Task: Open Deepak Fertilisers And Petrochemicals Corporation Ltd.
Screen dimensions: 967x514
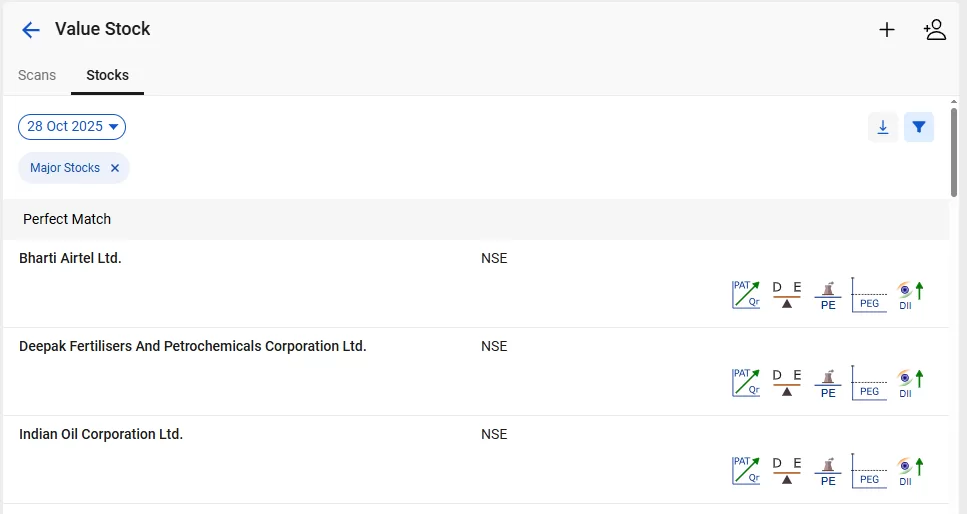Action: (x=193, y=346)
